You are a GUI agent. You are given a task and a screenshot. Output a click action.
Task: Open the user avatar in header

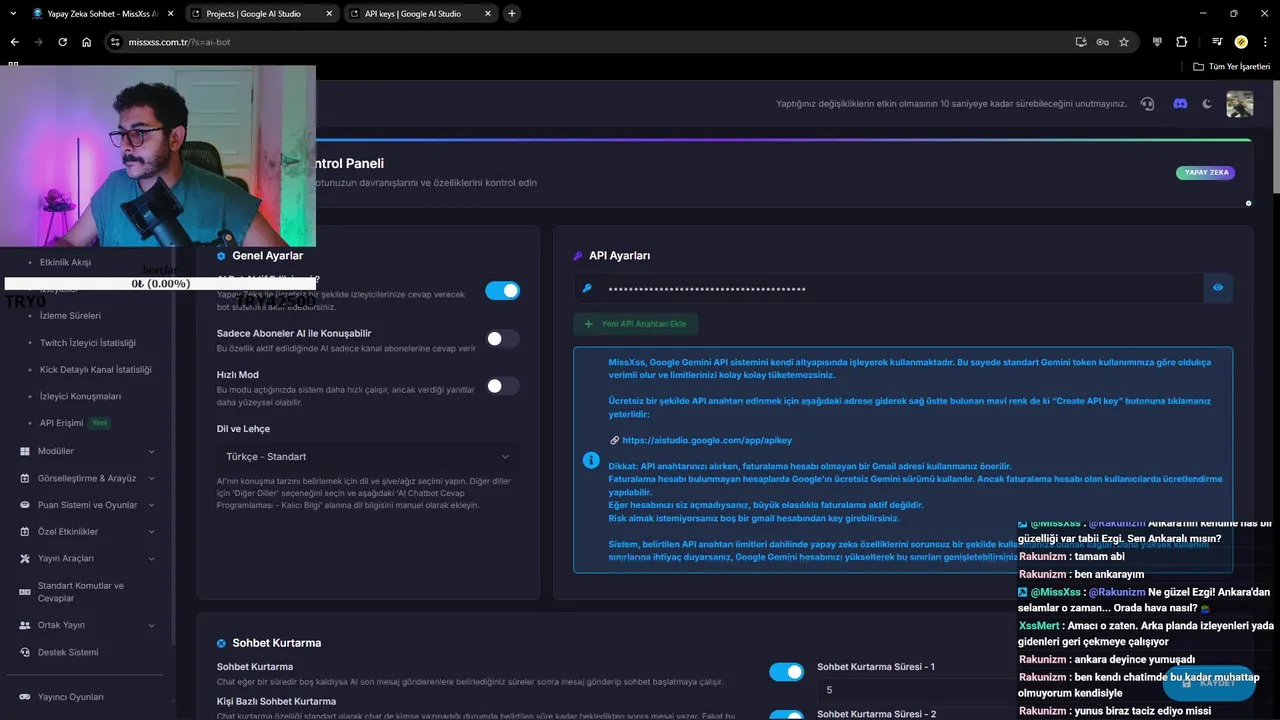click(1240, 104)
